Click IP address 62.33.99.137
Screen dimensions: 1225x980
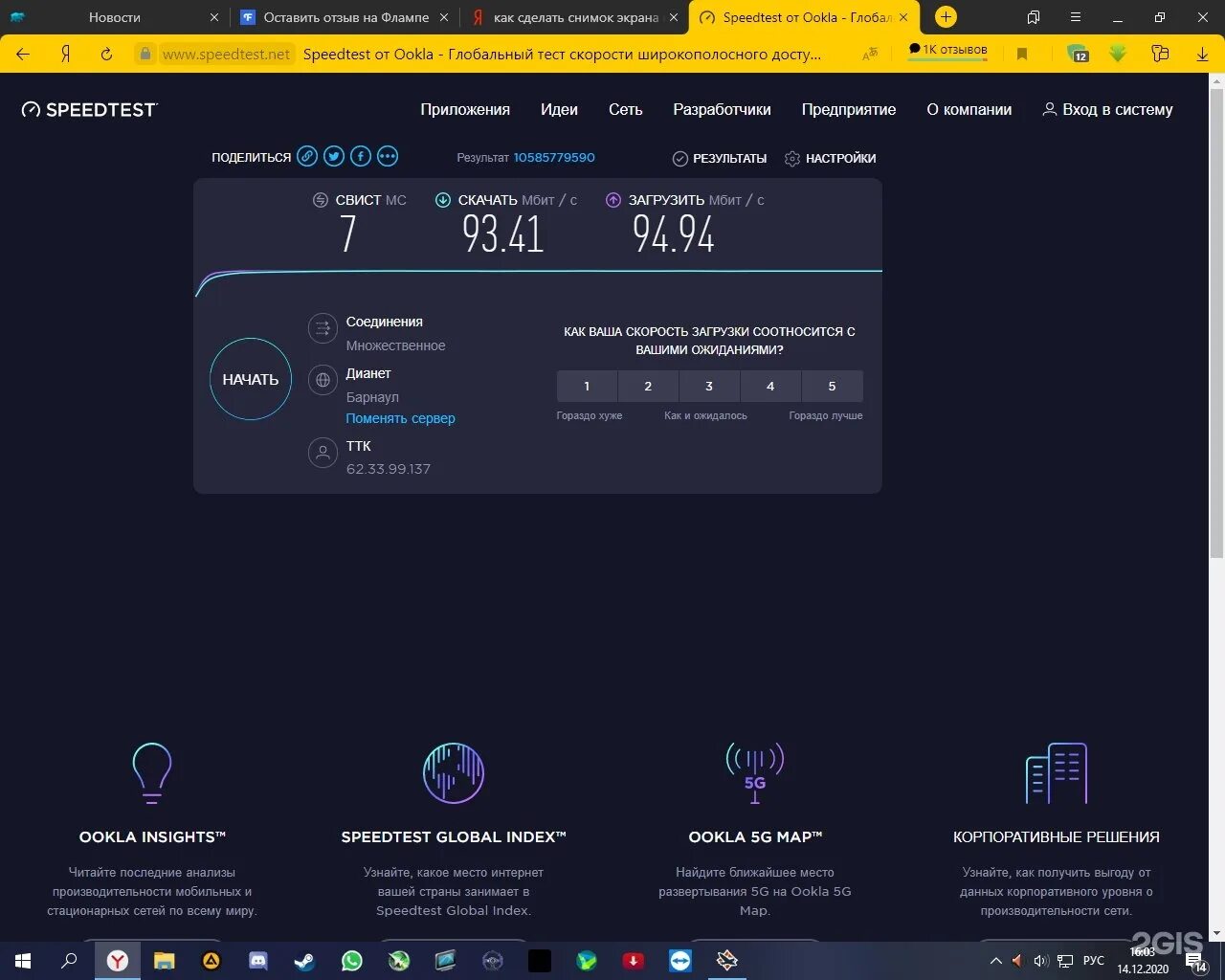click(389, 469)
